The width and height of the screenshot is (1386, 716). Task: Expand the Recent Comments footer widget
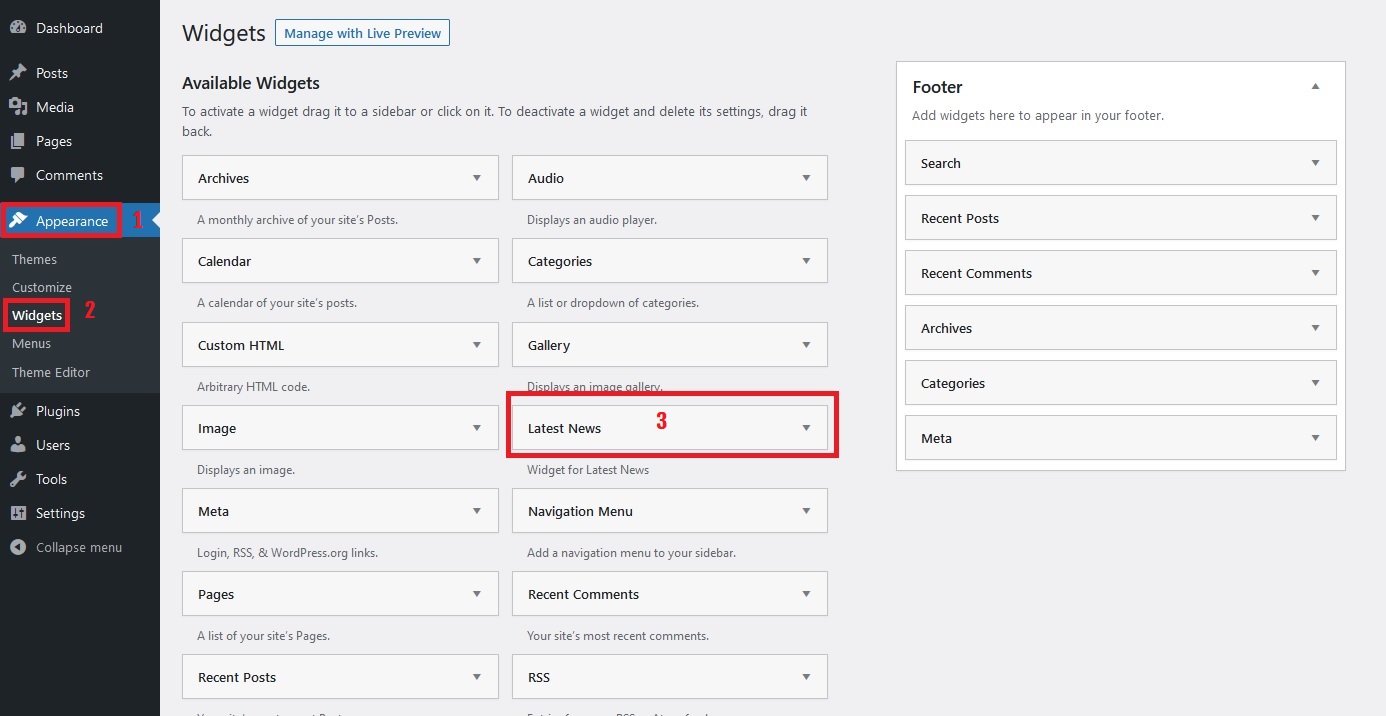pyautogui.click(x=1315, y=273)
